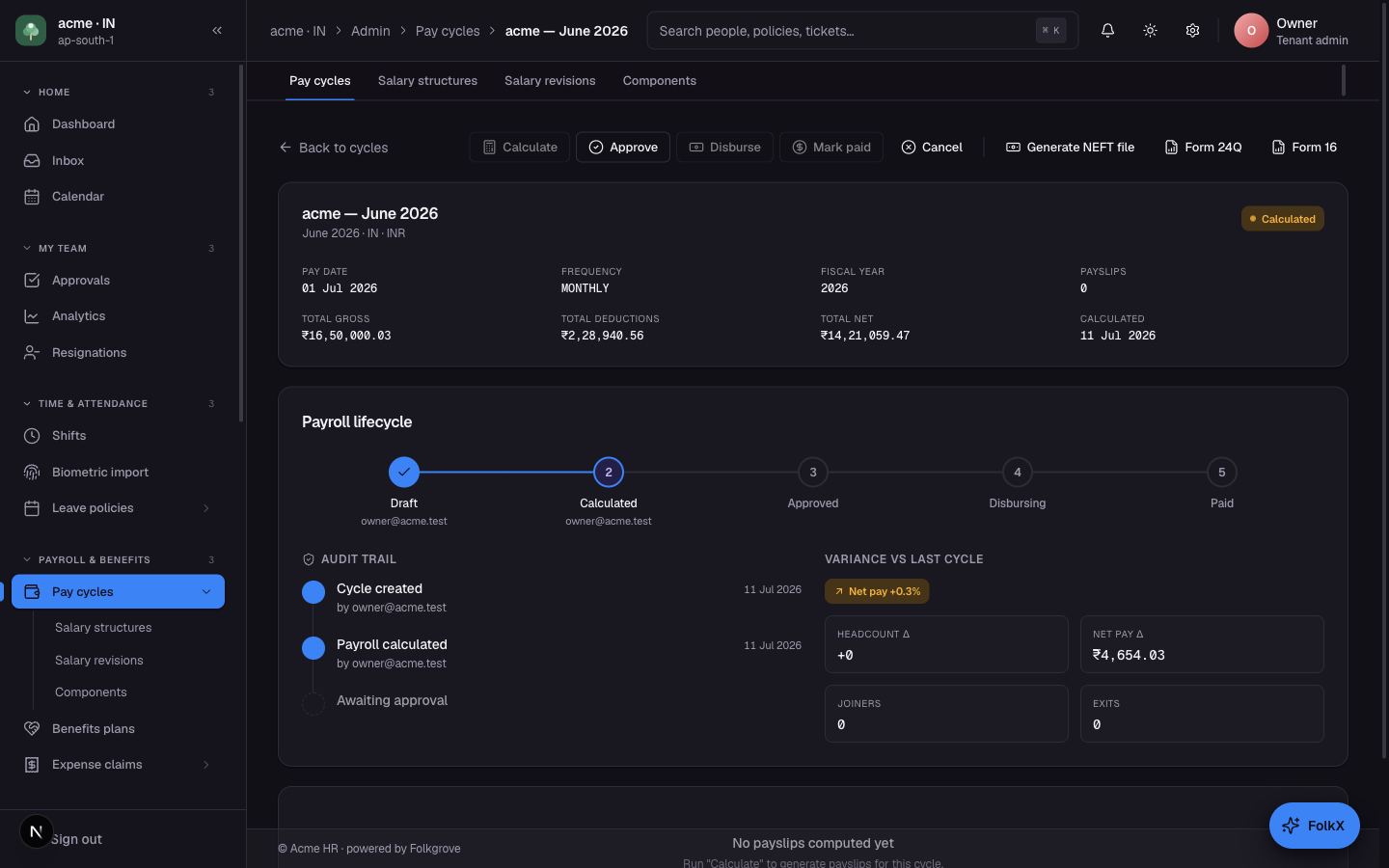Screen dimensions: 1389x868
Task: Approve the pay cycle
Action: [x=623, y=148]
